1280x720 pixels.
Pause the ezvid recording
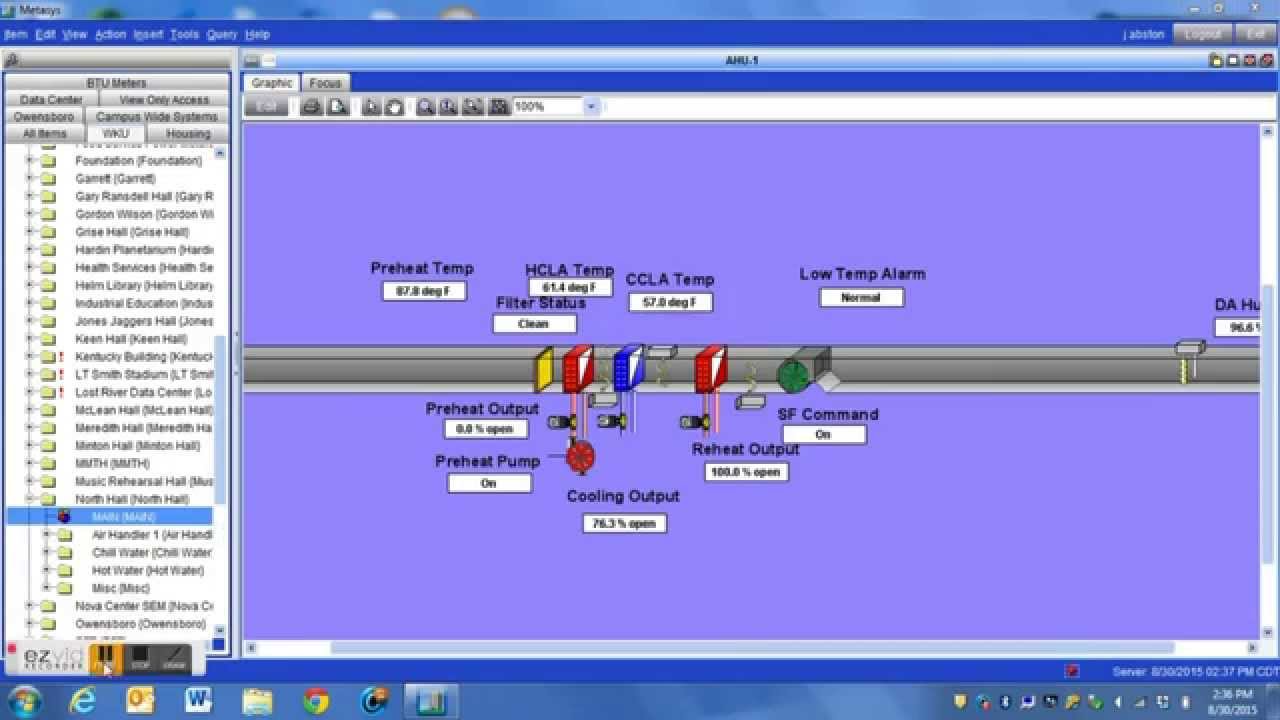click(105, 658)
